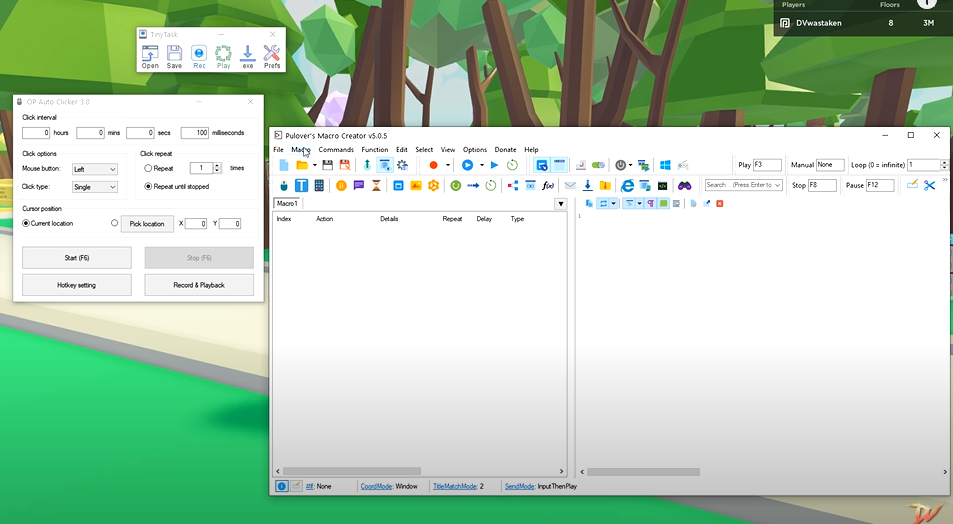This screenshot has height=524, width=953.
Task: Click the Record & Playback button
Action: 199,285
